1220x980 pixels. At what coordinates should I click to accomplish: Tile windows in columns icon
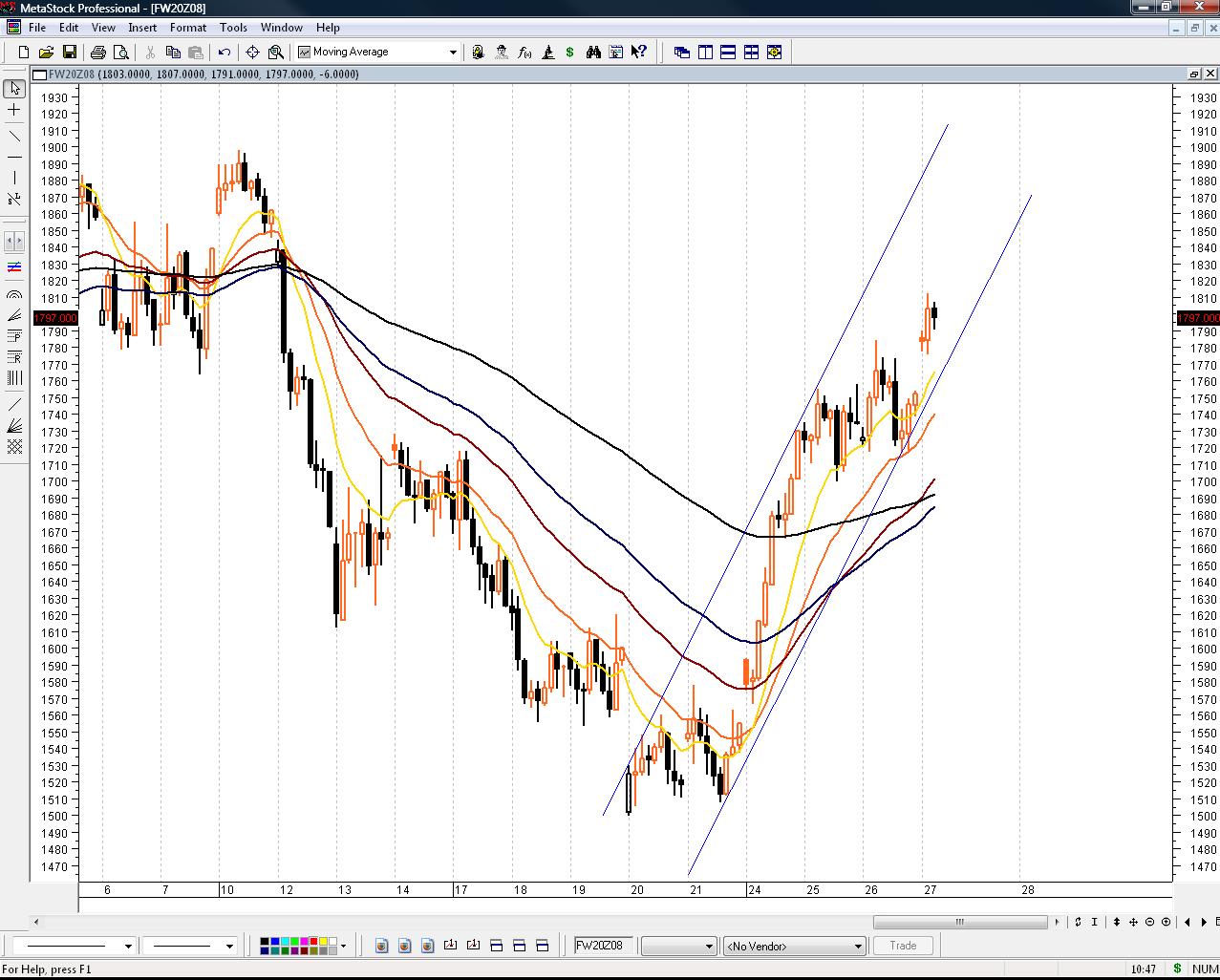[x=705, y=53]
